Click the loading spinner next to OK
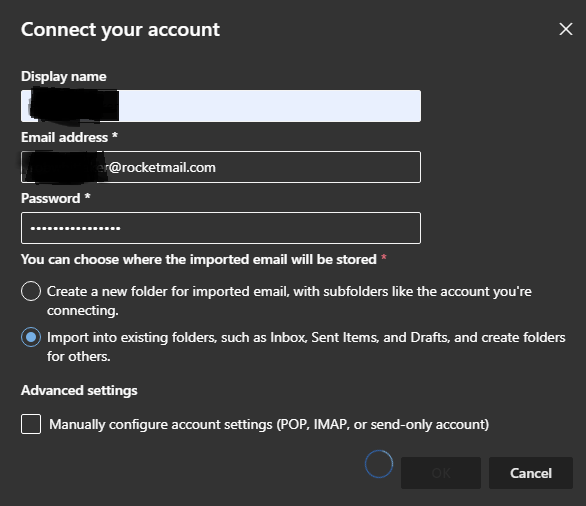Image resolution: width=586 pixels, height=506 pixels. pyautogui.click(x=379, y=464)
